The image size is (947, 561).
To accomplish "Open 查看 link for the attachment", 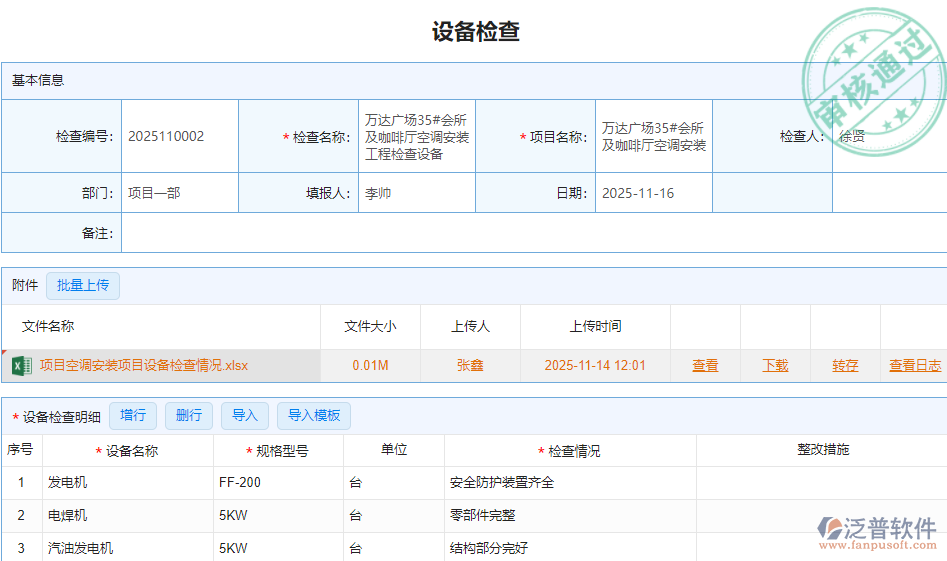I will (x=705, y=366).
